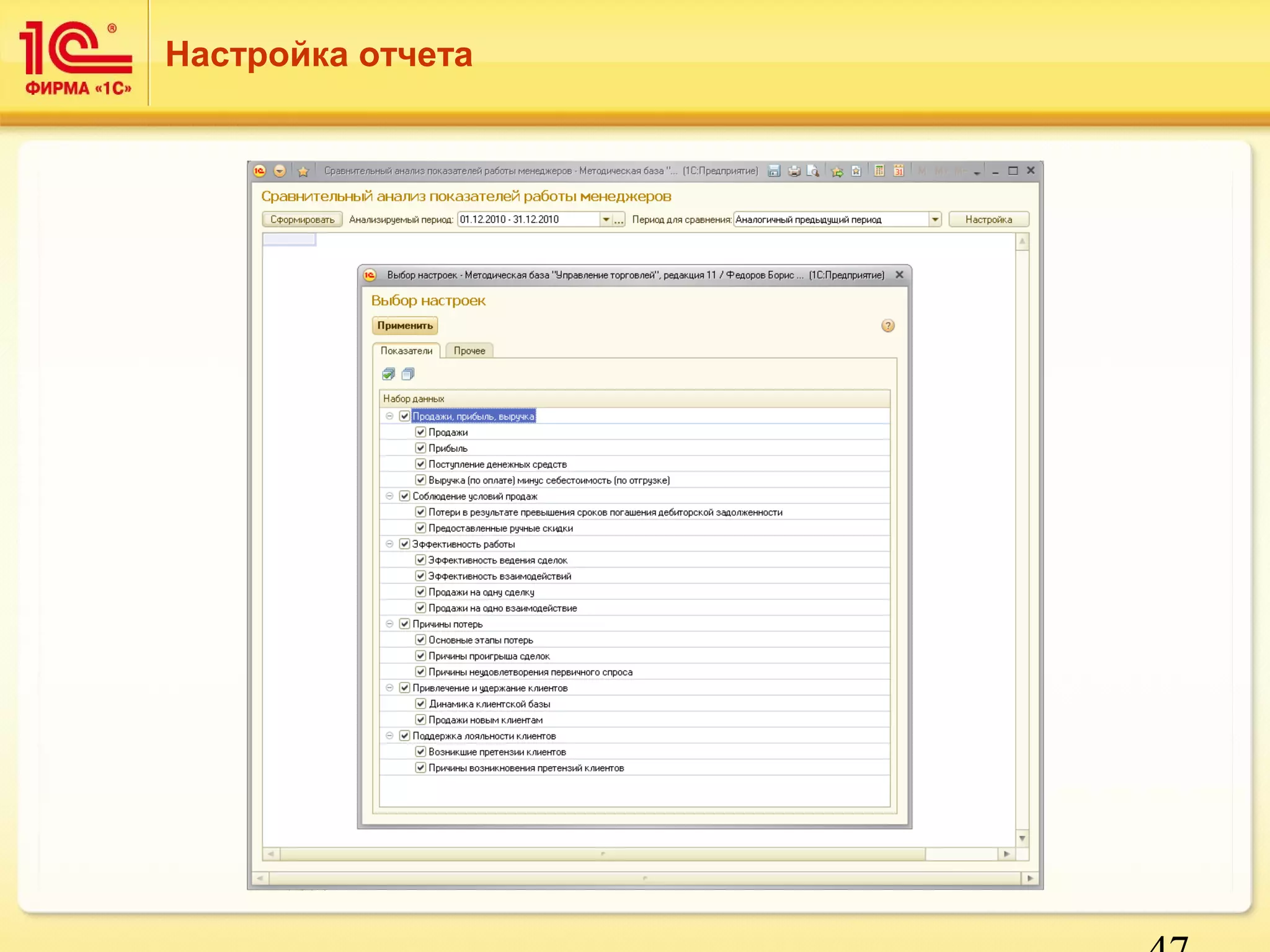Open the Настройка button
Image resolution: width=1270 pixels, height=952 pixels.
pos(988,219)
